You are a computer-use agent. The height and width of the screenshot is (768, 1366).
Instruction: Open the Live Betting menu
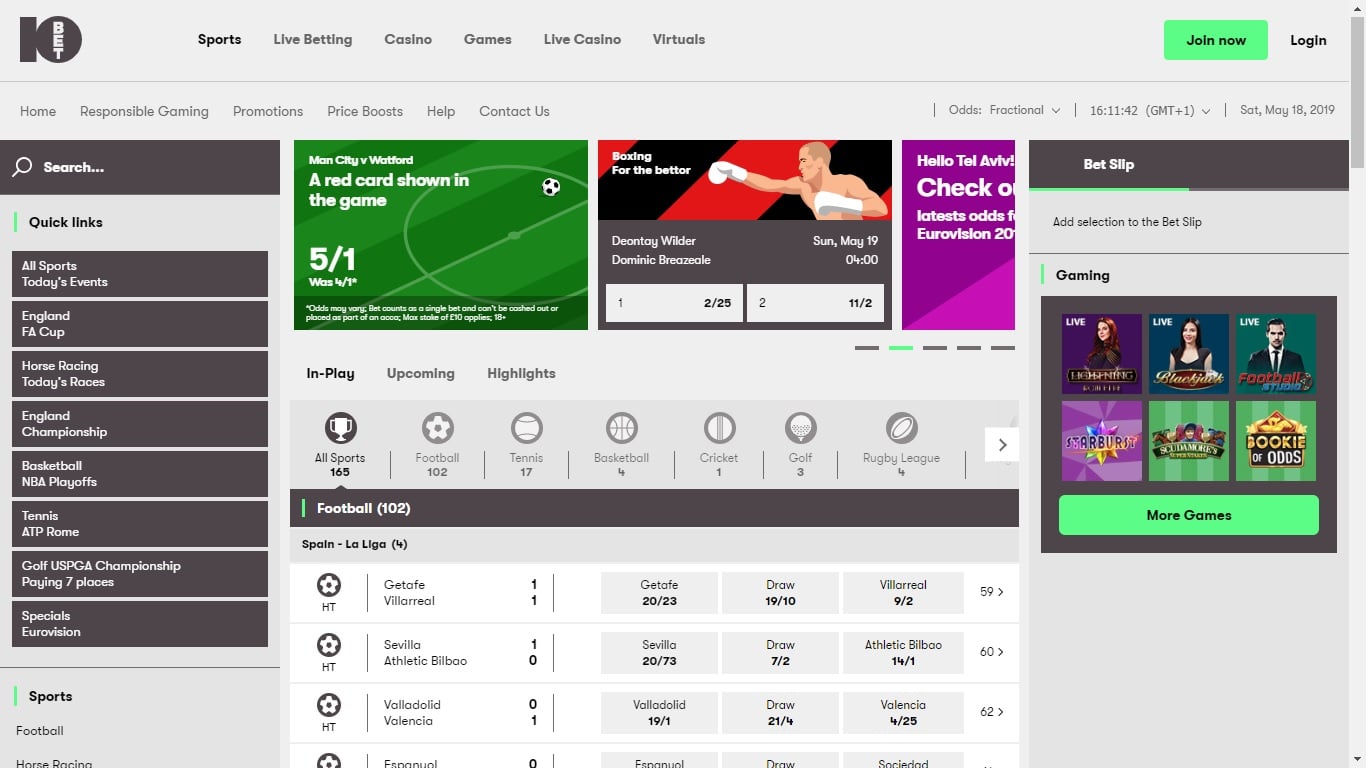point(313,40)
